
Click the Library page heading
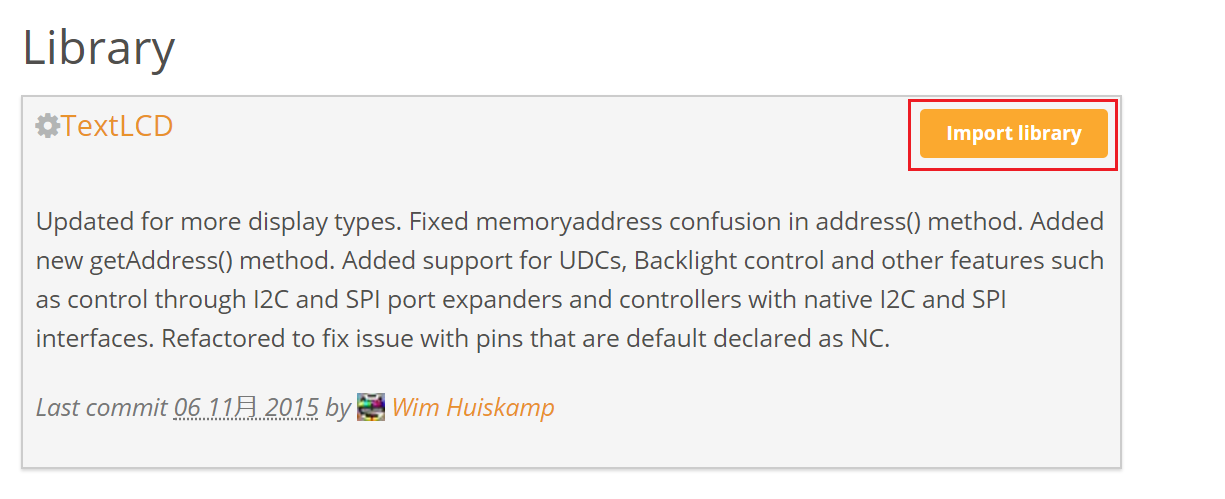click(x=99, y=47)
